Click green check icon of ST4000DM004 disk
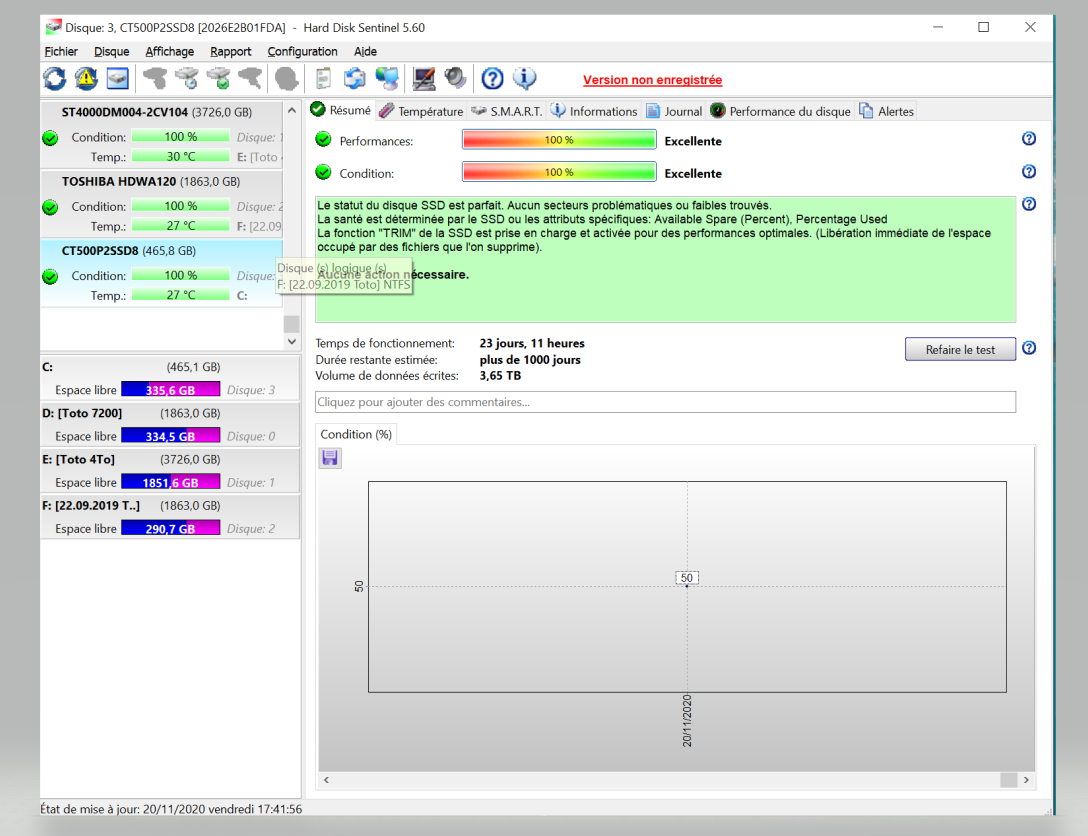Image resolution: width=1088 pixels, height=836 pixels. 50,138
